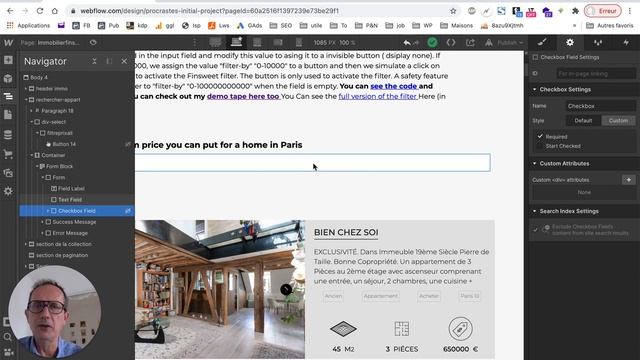Open the CMS Collections panel
This screenshot has width=640, height=360.
8,134
